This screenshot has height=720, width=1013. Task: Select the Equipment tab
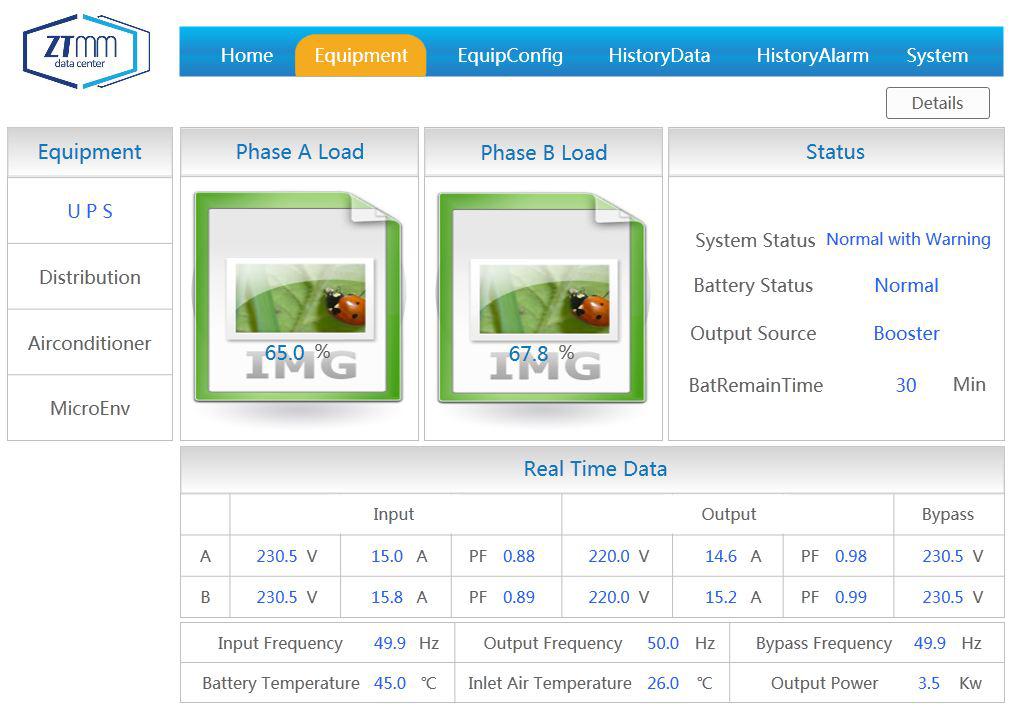[x=360, y=56]
